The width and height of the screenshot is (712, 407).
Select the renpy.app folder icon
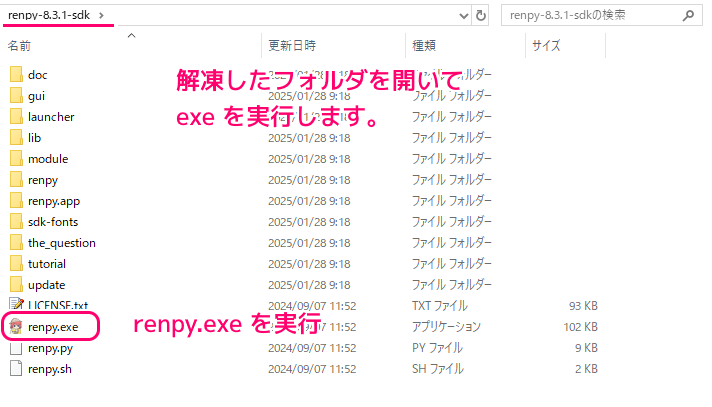tap(16, 201)
